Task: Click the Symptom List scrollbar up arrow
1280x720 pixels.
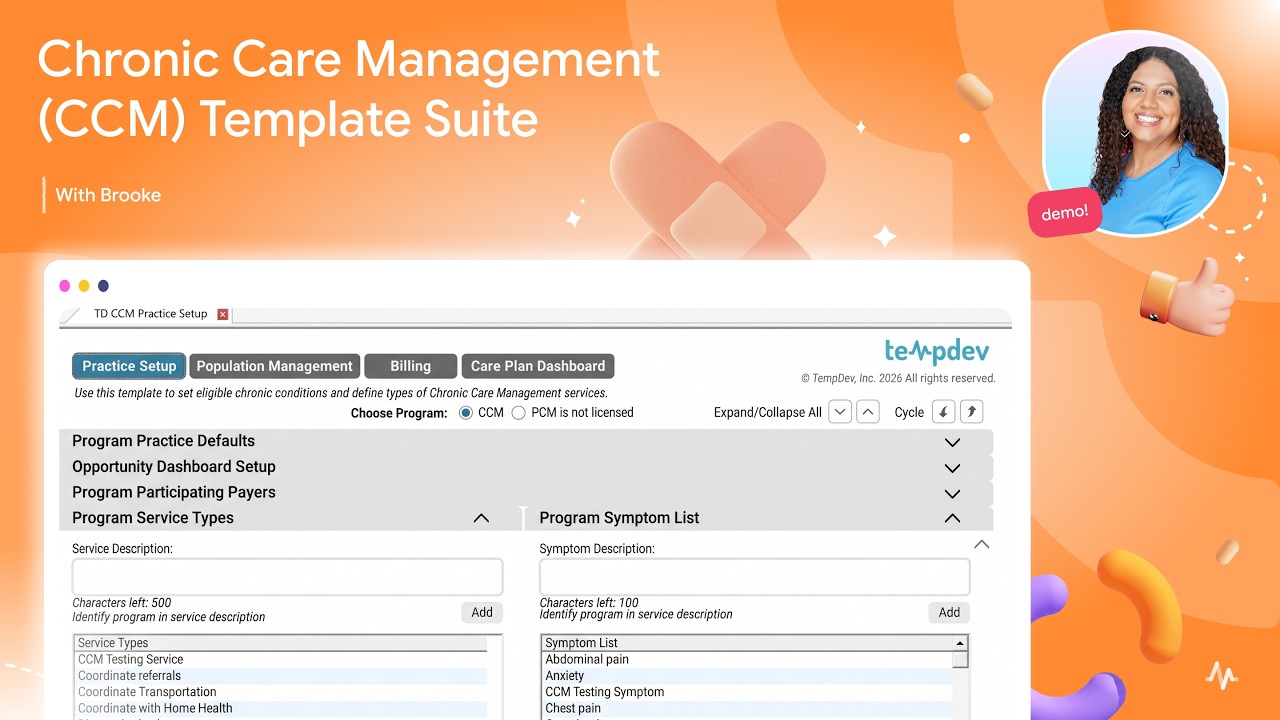Action: pyautogui.click(x=960, y=643)
